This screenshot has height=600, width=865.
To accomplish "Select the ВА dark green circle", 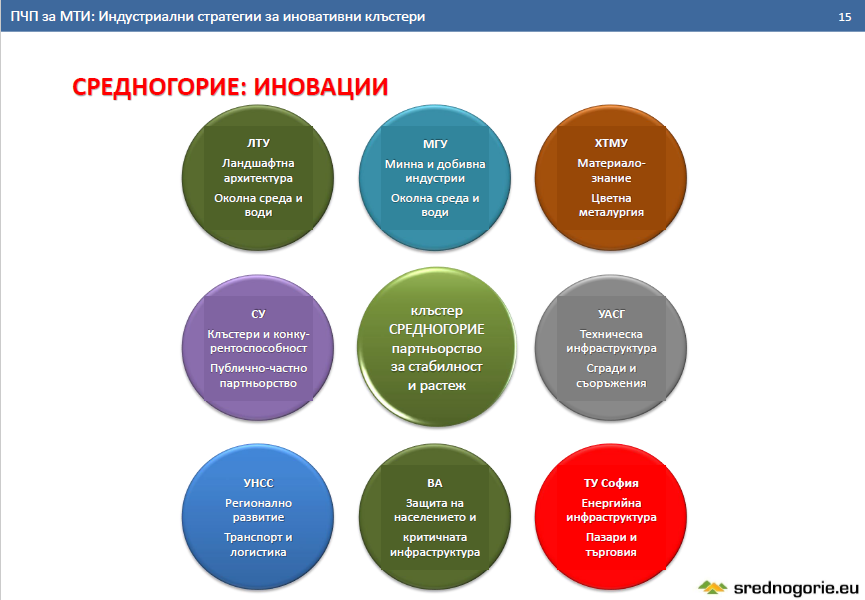I will (x=435, y=517).
